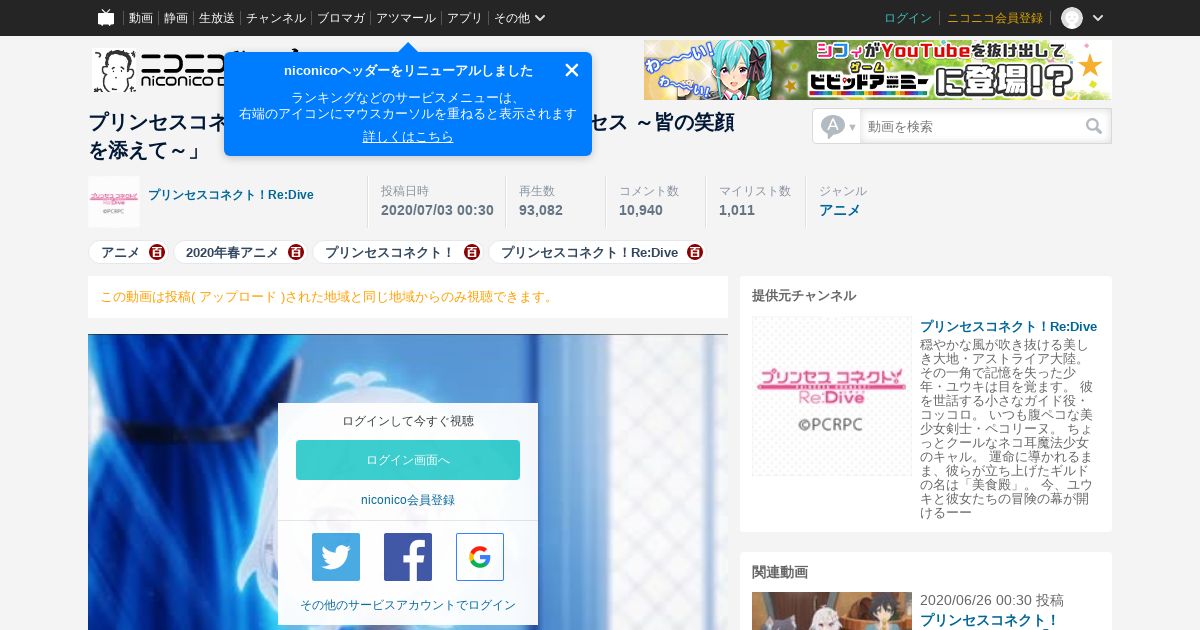Viewport: 1200px width, 630px height.
Task: Click the user avatar icon
Action: [x=1072, y=18]
